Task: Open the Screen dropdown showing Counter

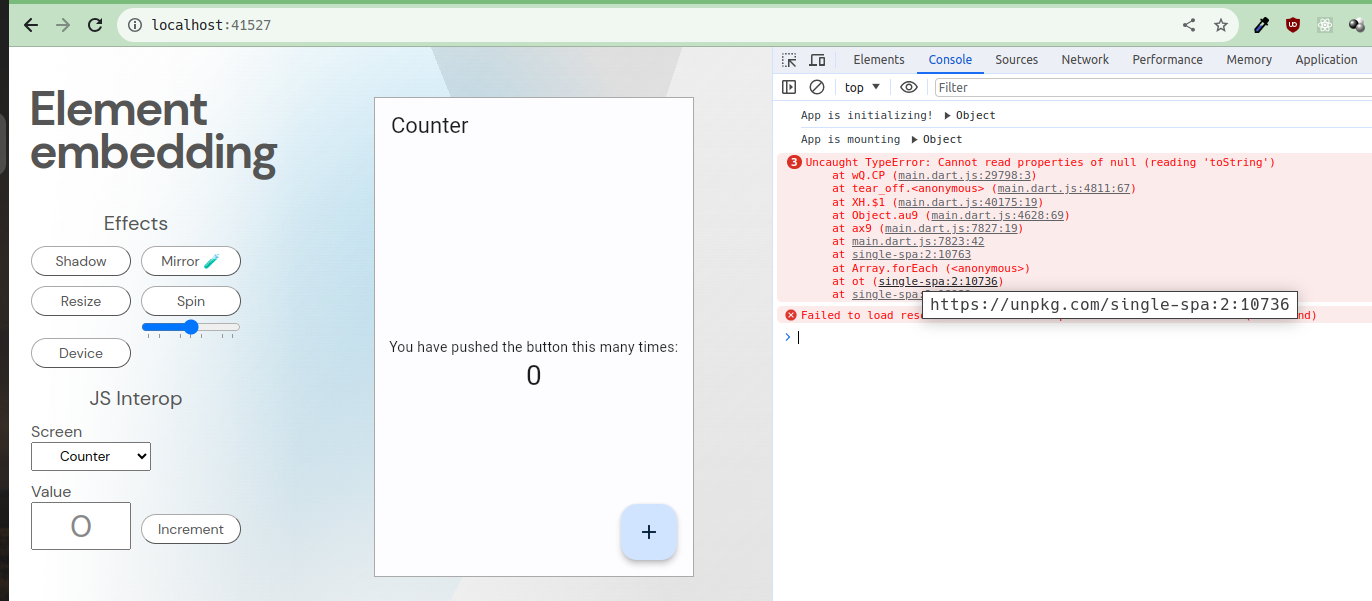Action: (x=90, y=456)
